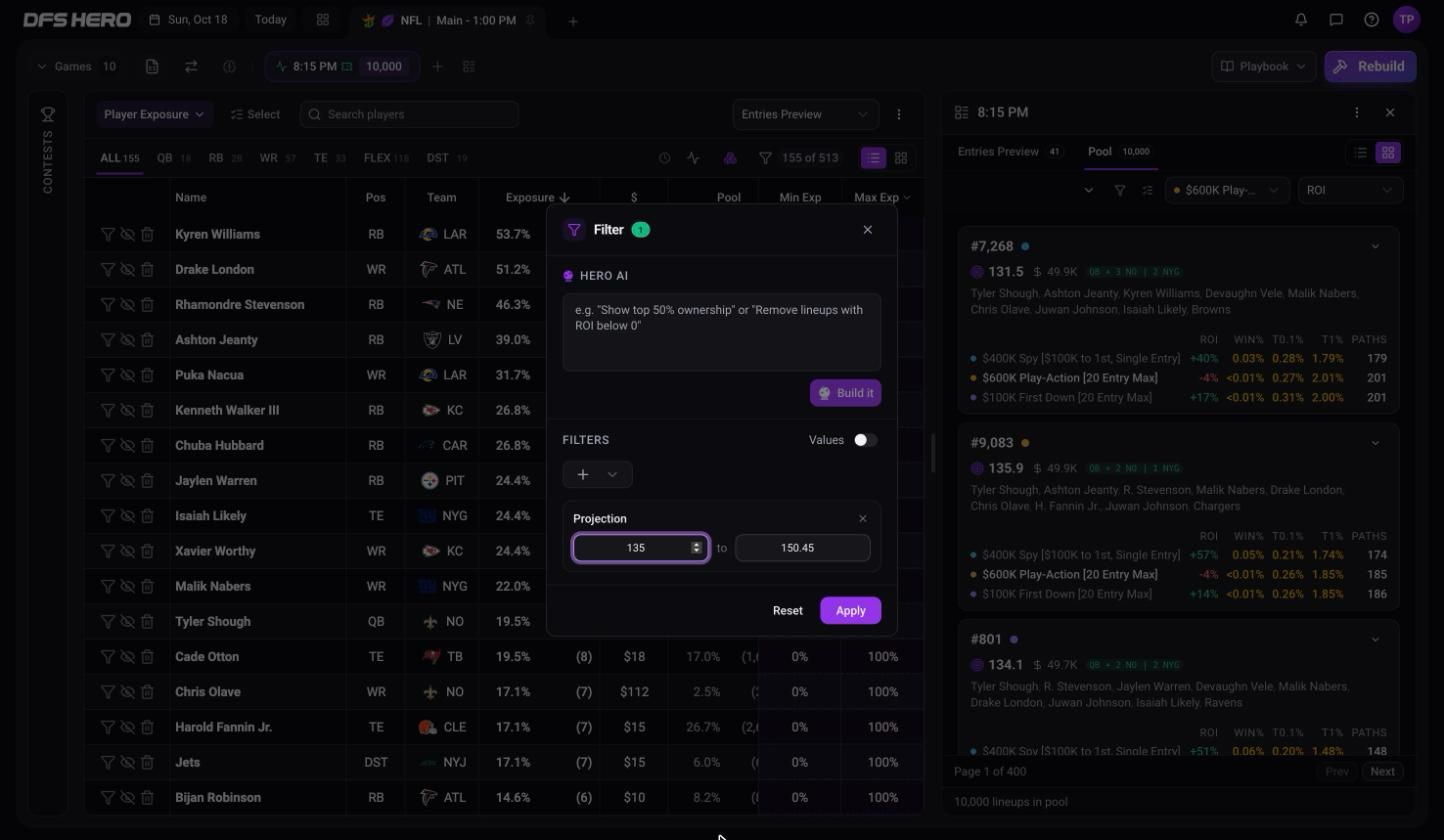
Task: Hide Bijan Robinson using the eye icon
Action: tap(127, 798)
